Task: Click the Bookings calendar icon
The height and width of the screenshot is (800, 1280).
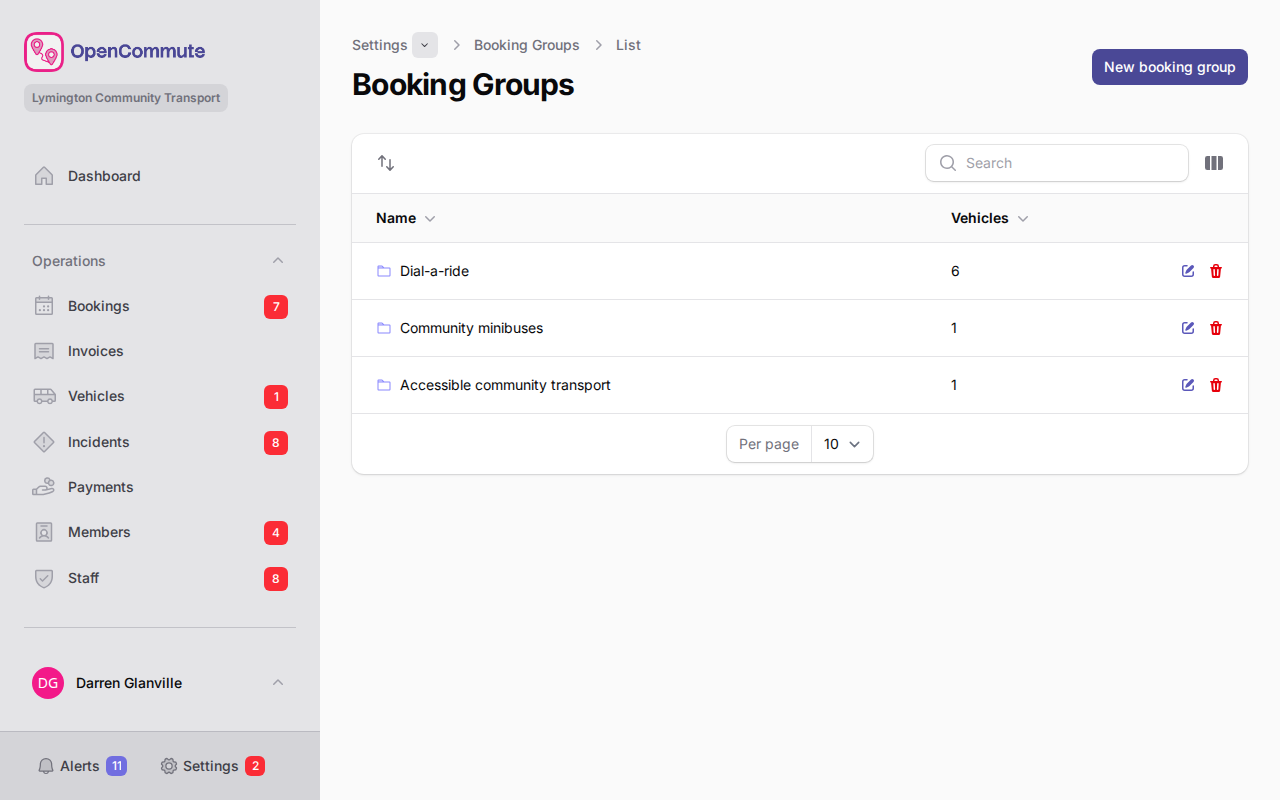Action: coord(44,306)
